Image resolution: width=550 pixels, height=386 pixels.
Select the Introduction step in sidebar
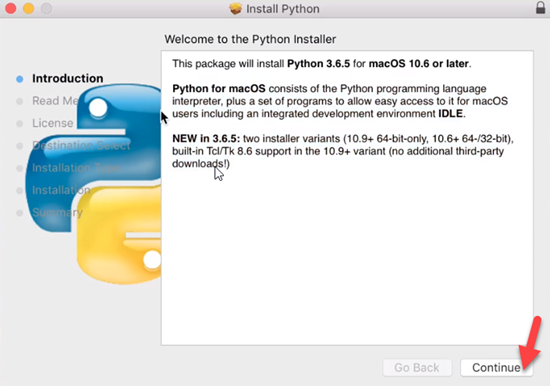coord(68,79)
